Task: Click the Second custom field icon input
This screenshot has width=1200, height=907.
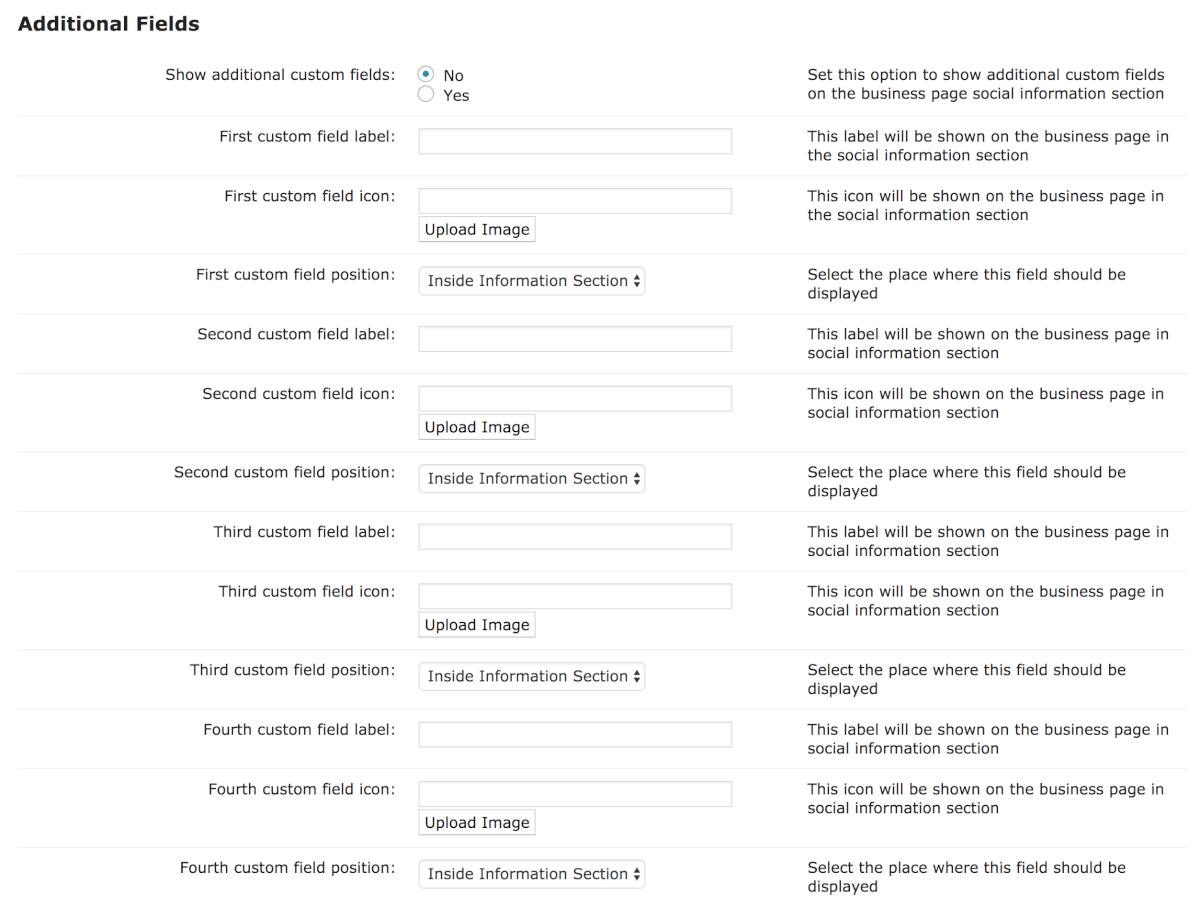Action: [x=575, y=398]
